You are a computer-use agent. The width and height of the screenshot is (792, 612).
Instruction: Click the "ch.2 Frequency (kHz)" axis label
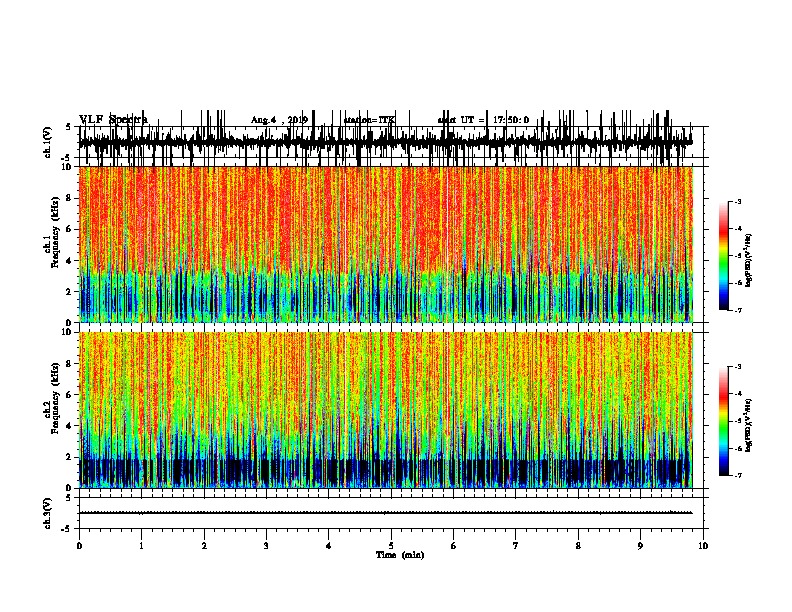[x=52, y=398]
